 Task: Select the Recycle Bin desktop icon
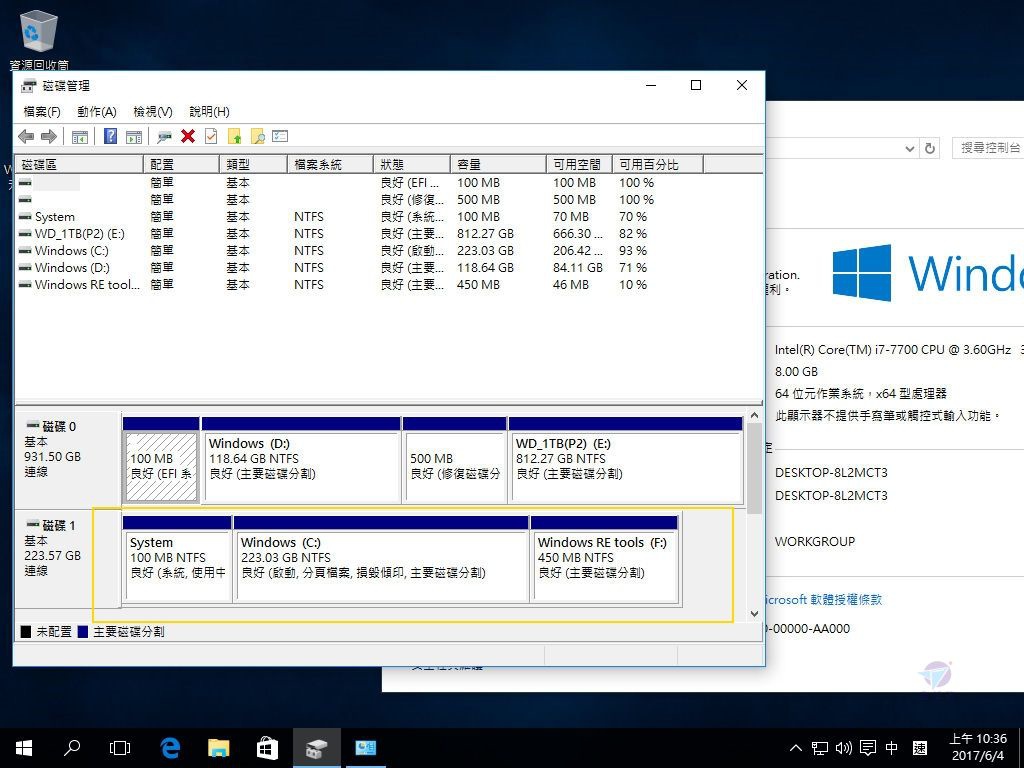39,39
